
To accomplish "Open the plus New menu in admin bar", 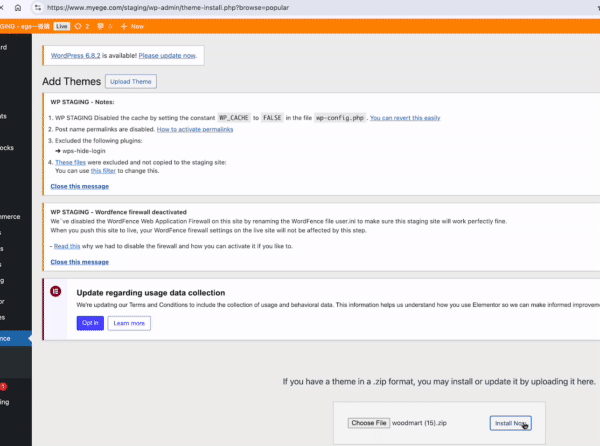I will (x=132, y=26).
